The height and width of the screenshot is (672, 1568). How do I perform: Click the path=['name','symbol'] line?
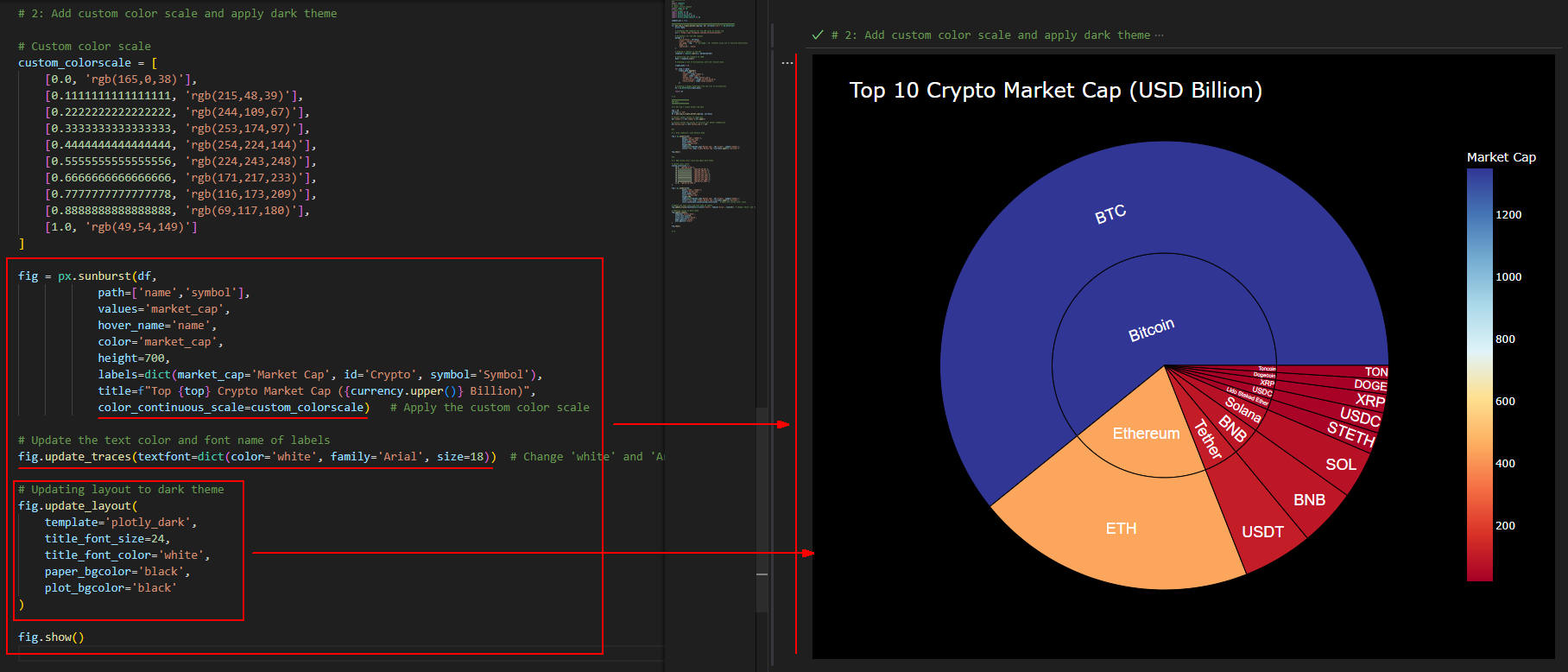coord(174,293)
